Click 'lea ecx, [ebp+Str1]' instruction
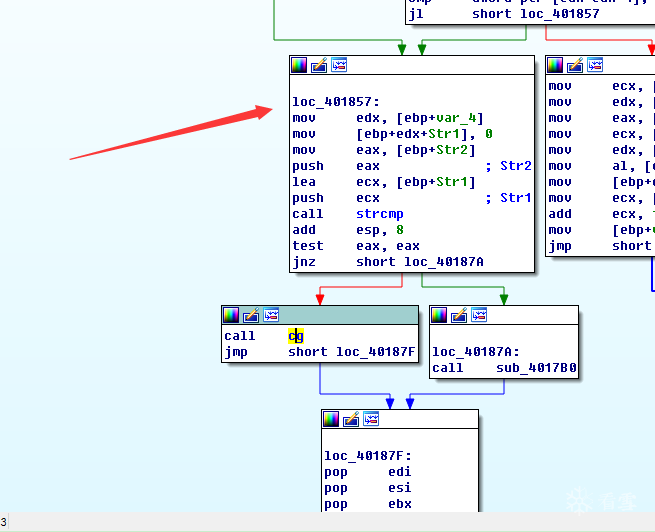The image size is (655, 532). [x=384, y=182]
